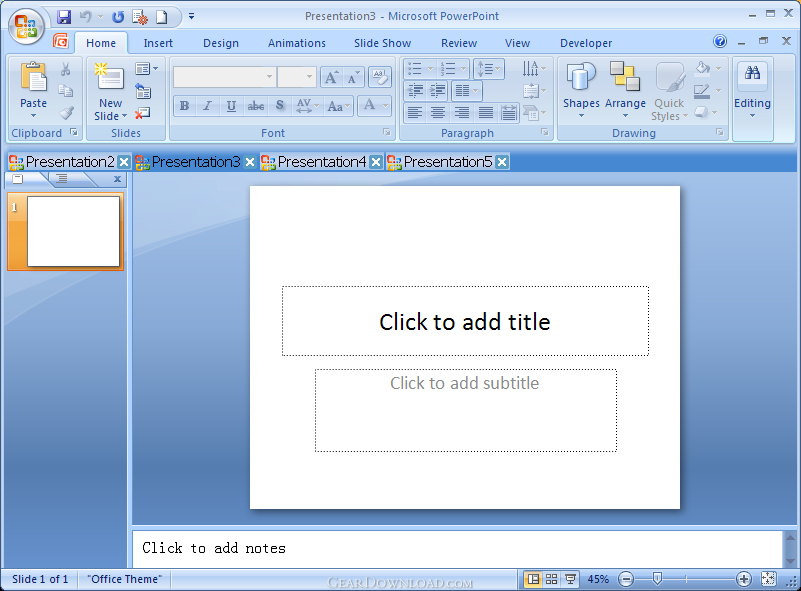This screenshot has height=591, width=801.
Task: Open the Insert ribbon tab
Action: tap(158, 43)
